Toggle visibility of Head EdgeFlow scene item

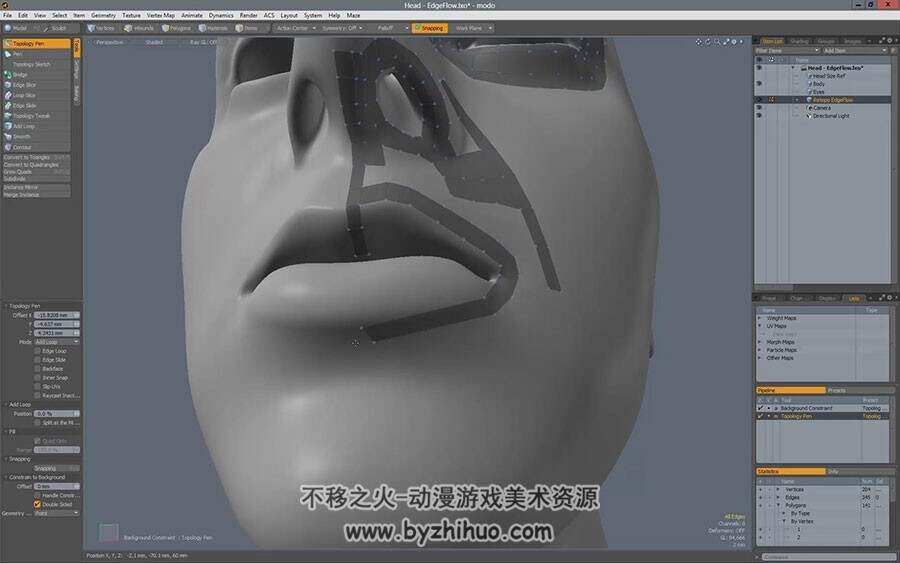(759, 68)
